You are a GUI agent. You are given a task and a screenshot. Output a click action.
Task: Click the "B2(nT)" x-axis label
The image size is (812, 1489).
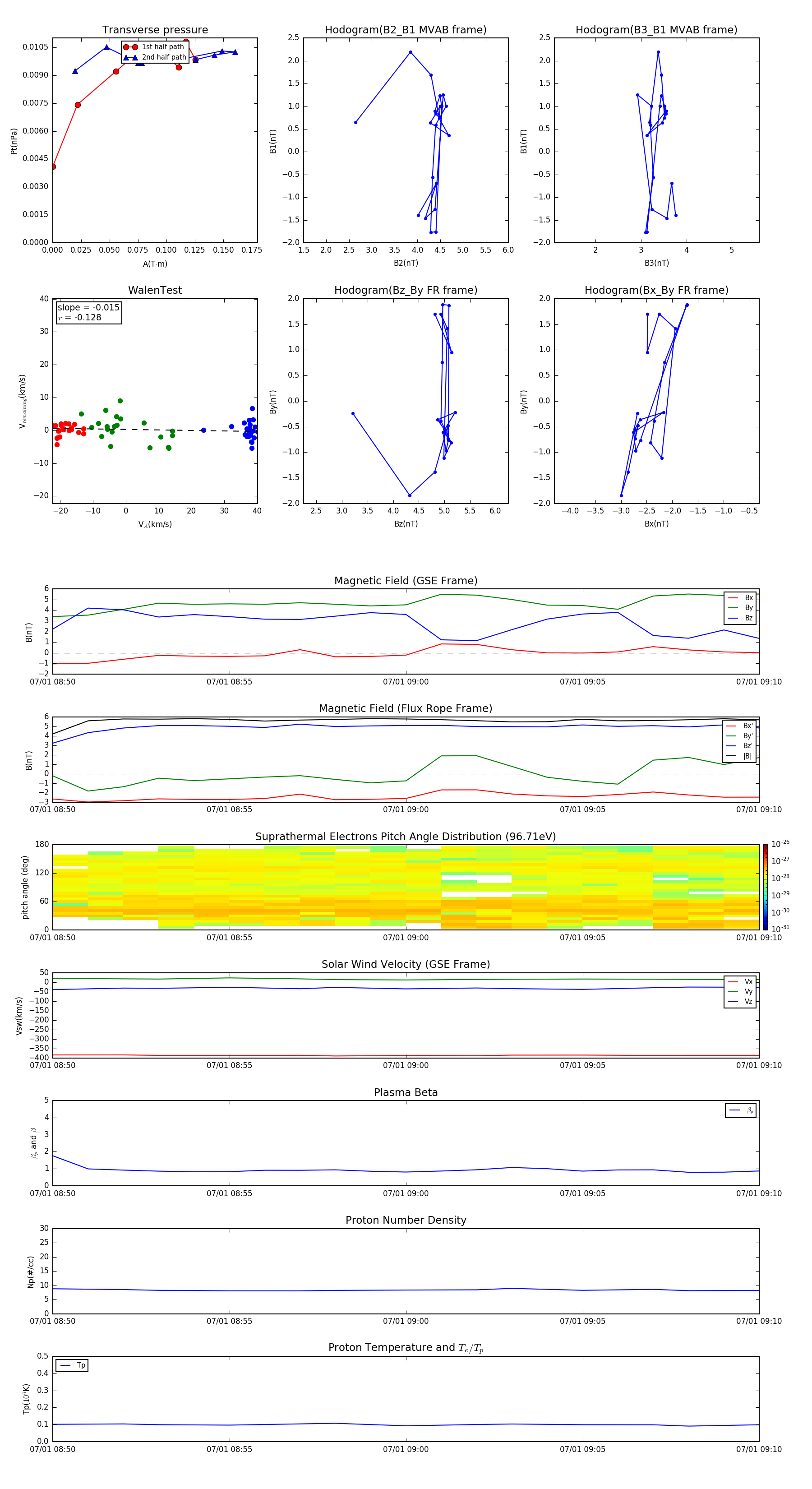[x=406, y=263]
